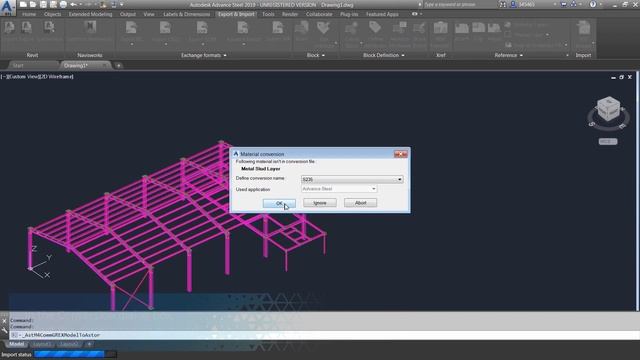Viewport: 640px width, 360px height.
Task: Click the user sign-in icon
Action: [513, 4]
